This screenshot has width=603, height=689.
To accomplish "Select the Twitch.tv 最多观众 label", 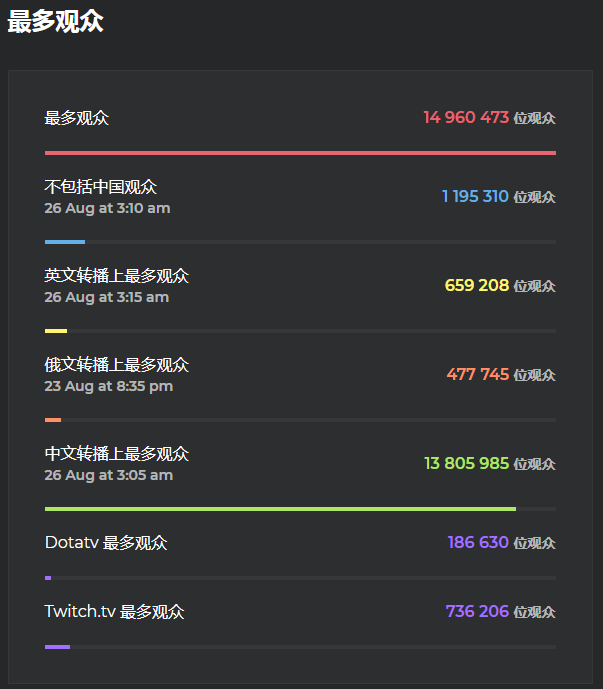I will pyautogui.click(x=115, y=612).
